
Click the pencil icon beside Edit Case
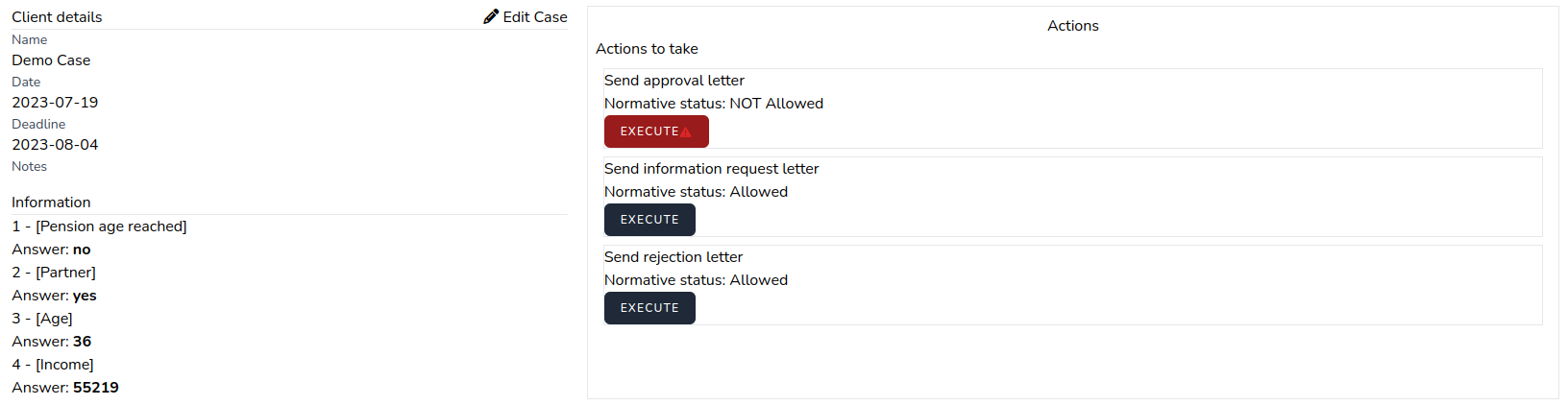[x=491, y=16]
